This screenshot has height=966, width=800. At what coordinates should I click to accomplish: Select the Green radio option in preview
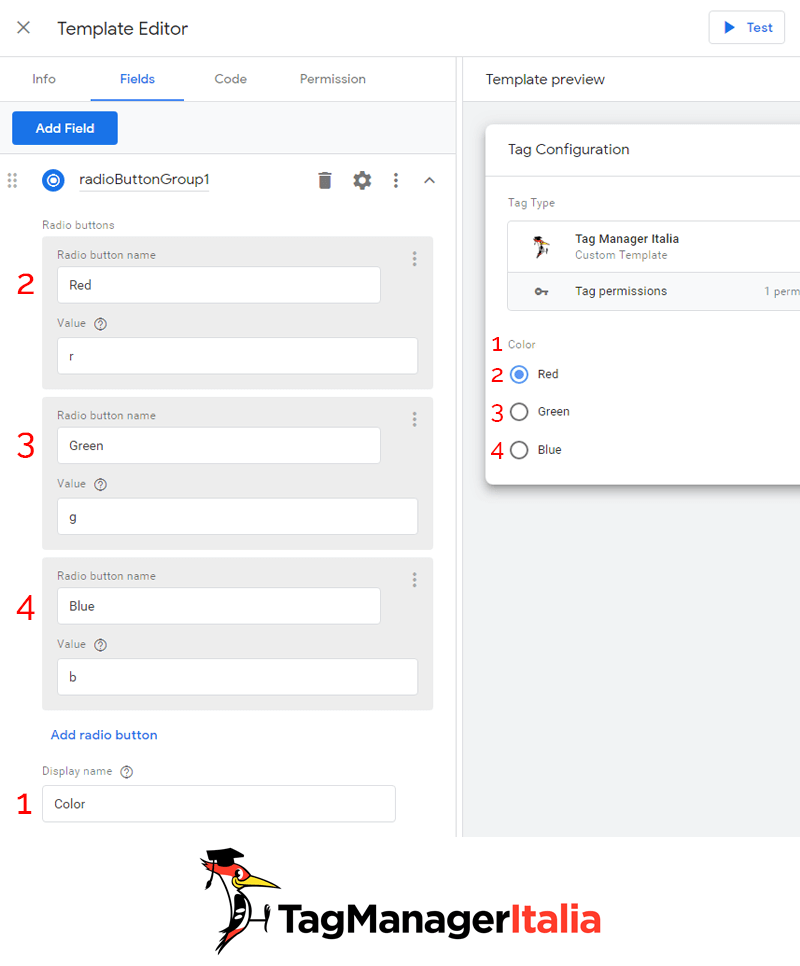click(519, 412)
